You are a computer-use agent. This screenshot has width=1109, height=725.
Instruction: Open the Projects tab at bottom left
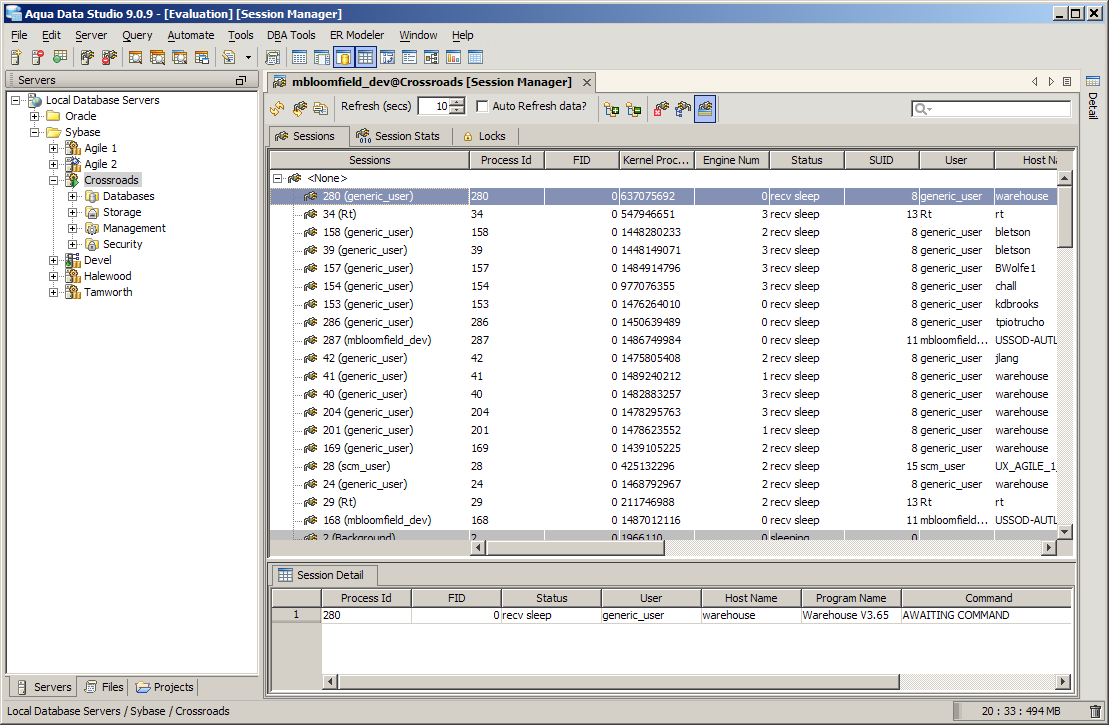[165, 687]
